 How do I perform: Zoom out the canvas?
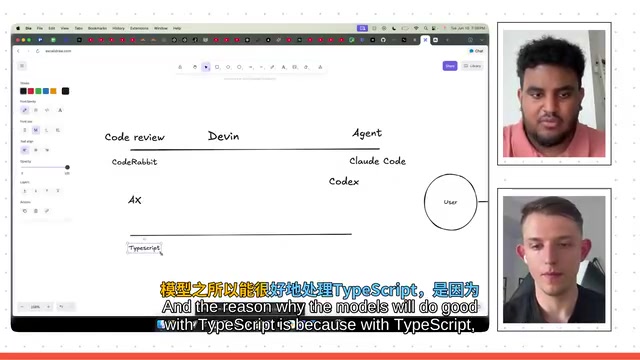(x=22, y=307)
